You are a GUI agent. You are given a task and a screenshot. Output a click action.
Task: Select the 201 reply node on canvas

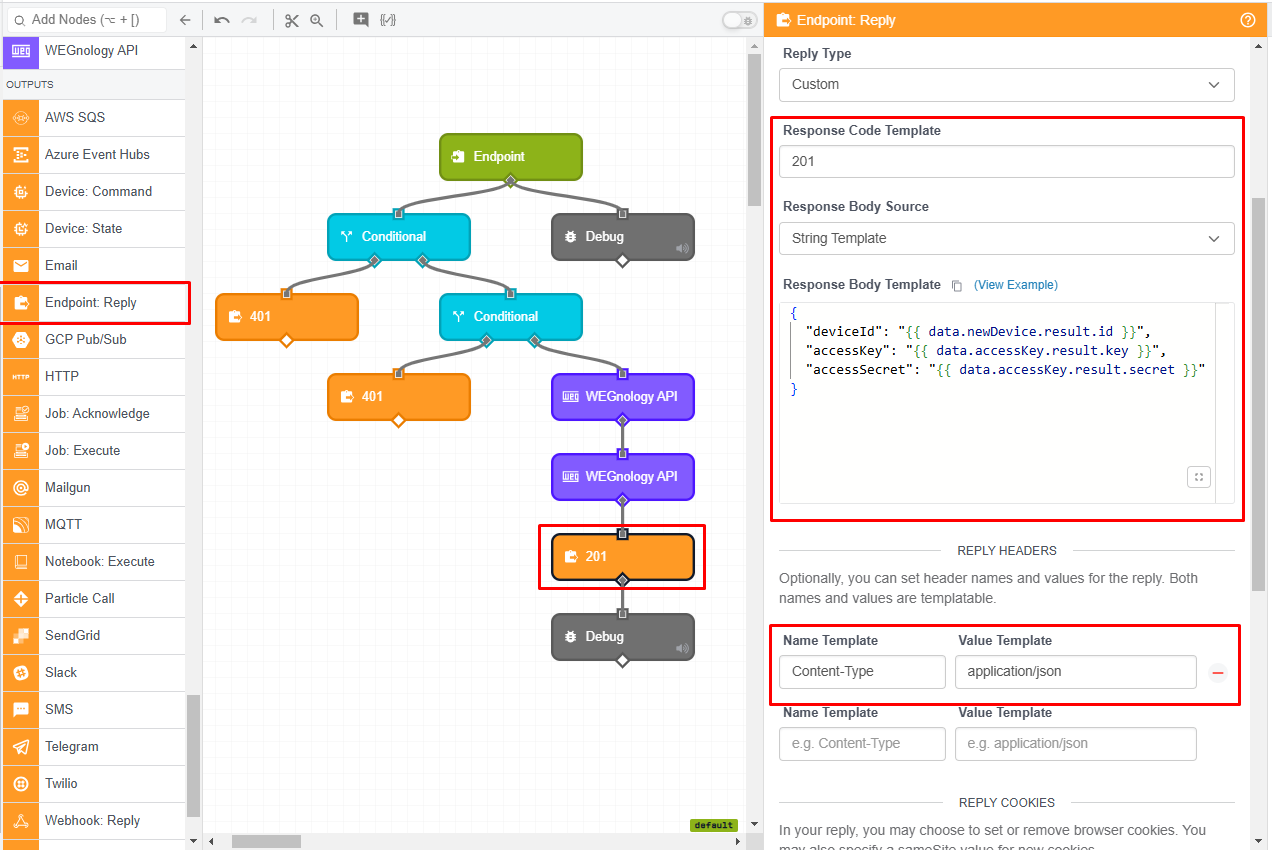tap(623, 557)
